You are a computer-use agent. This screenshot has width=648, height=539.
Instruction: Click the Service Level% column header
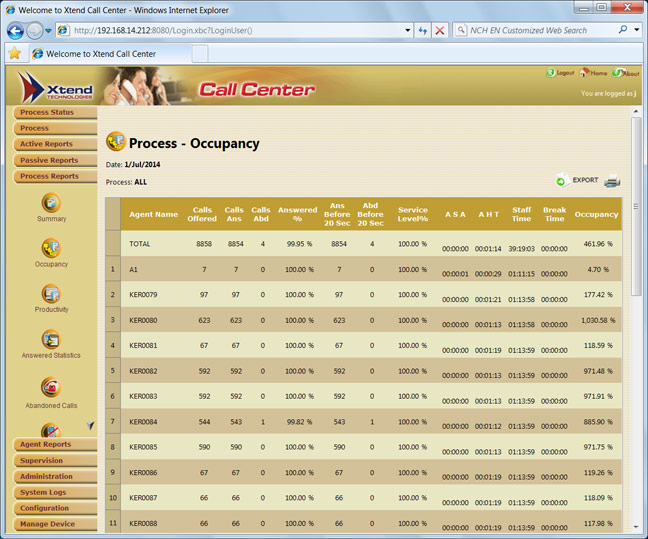(412, 214)
